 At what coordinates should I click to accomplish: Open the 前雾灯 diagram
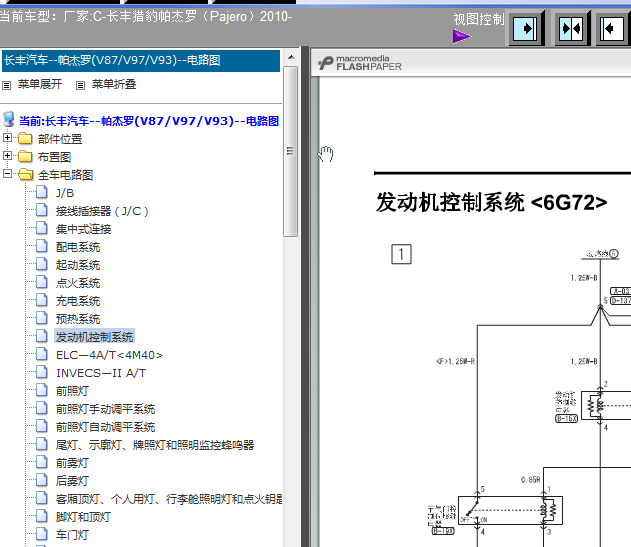pos(72,463)
